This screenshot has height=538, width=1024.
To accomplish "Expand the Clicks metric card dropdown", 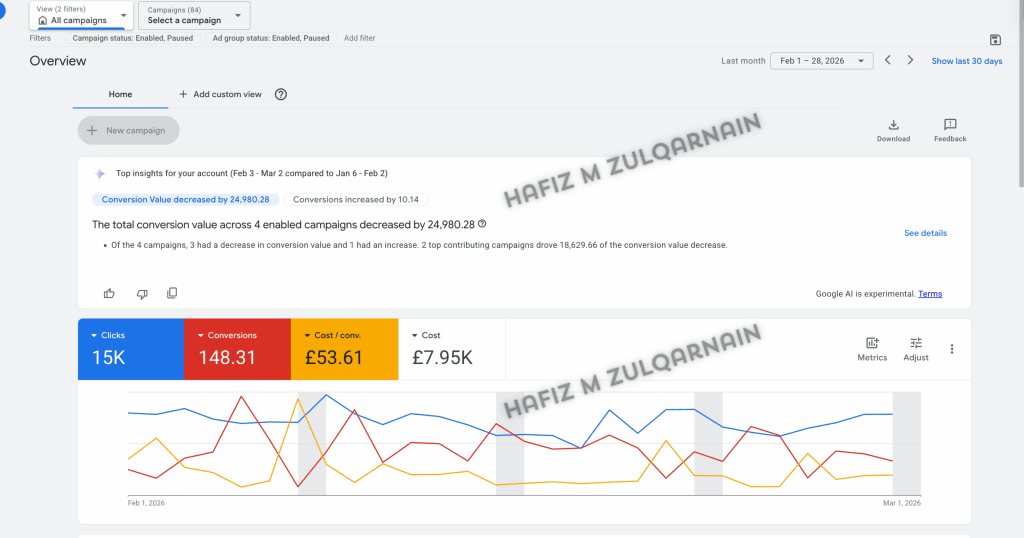I will tap(95, 336).
